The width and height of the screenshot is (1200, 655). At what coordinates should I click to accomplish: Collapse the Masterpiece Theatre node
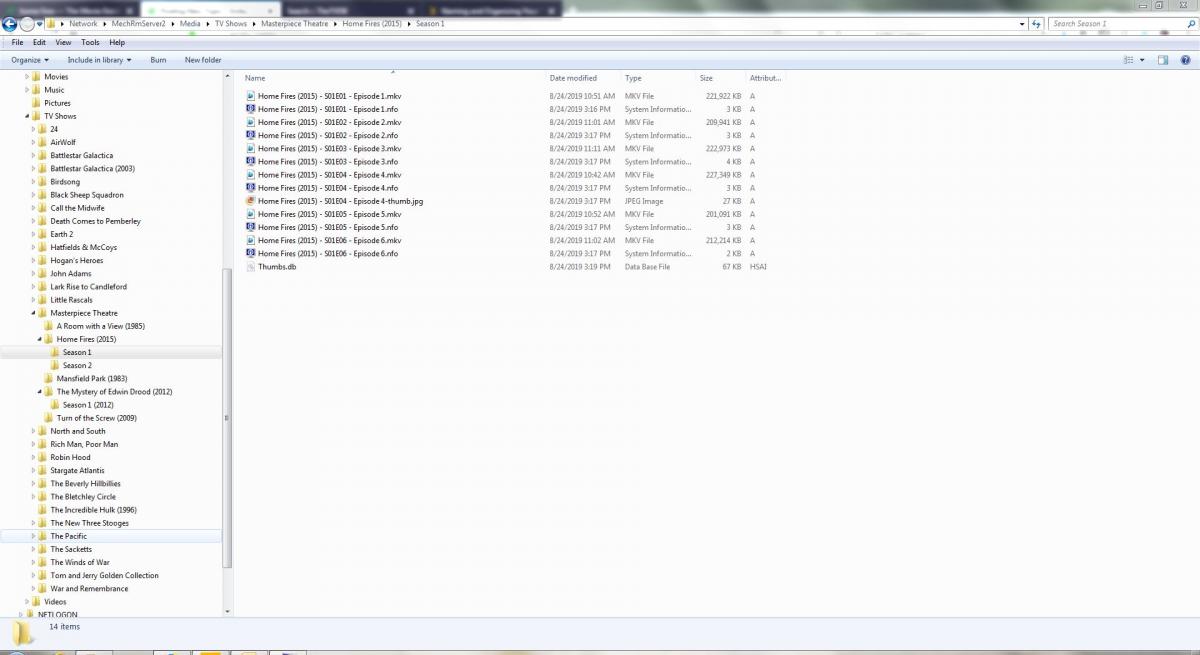(x=34, y=313)
